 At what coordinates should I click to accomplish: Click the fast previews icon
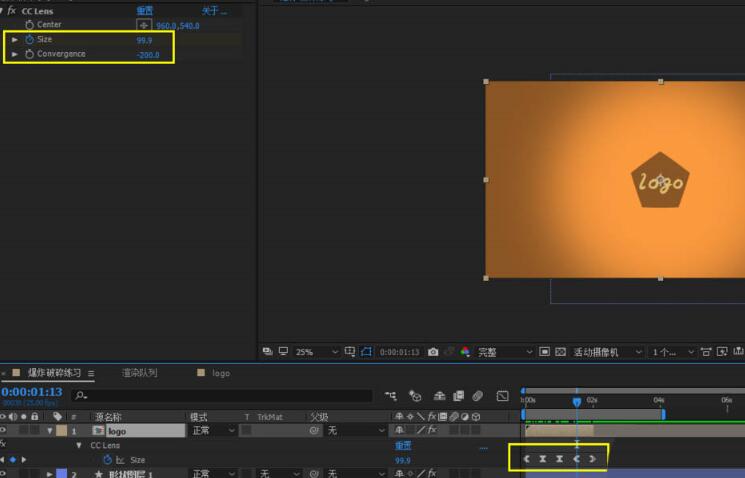point(722,352)
